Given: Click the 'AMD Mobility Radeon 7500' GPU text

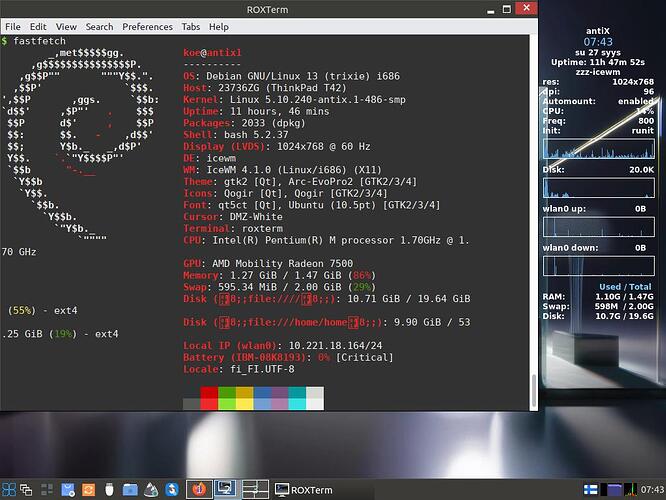Looking at the screenshot, I should (x=282, y=263).
